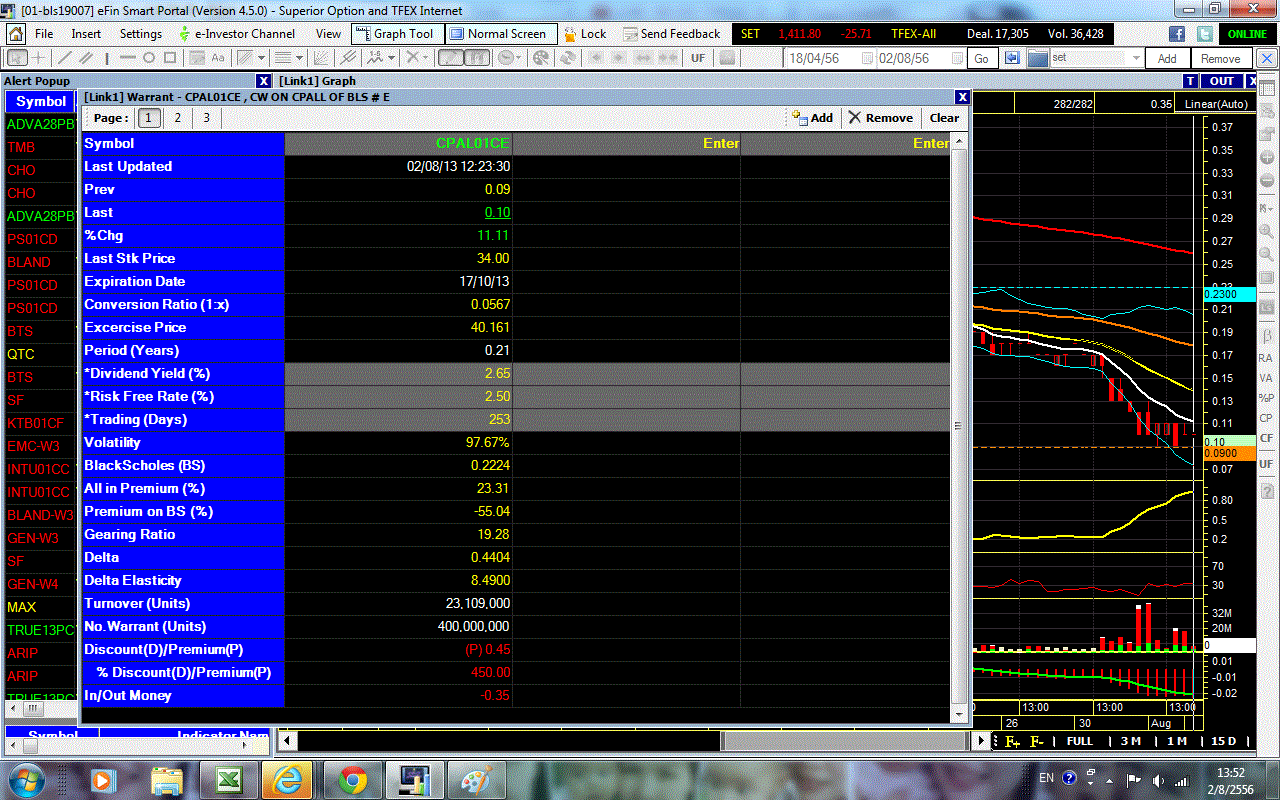This screenshot has height=800, width=1280.
Task: Click the beta symbol in graph sidebar
Action: [1266, 335]
